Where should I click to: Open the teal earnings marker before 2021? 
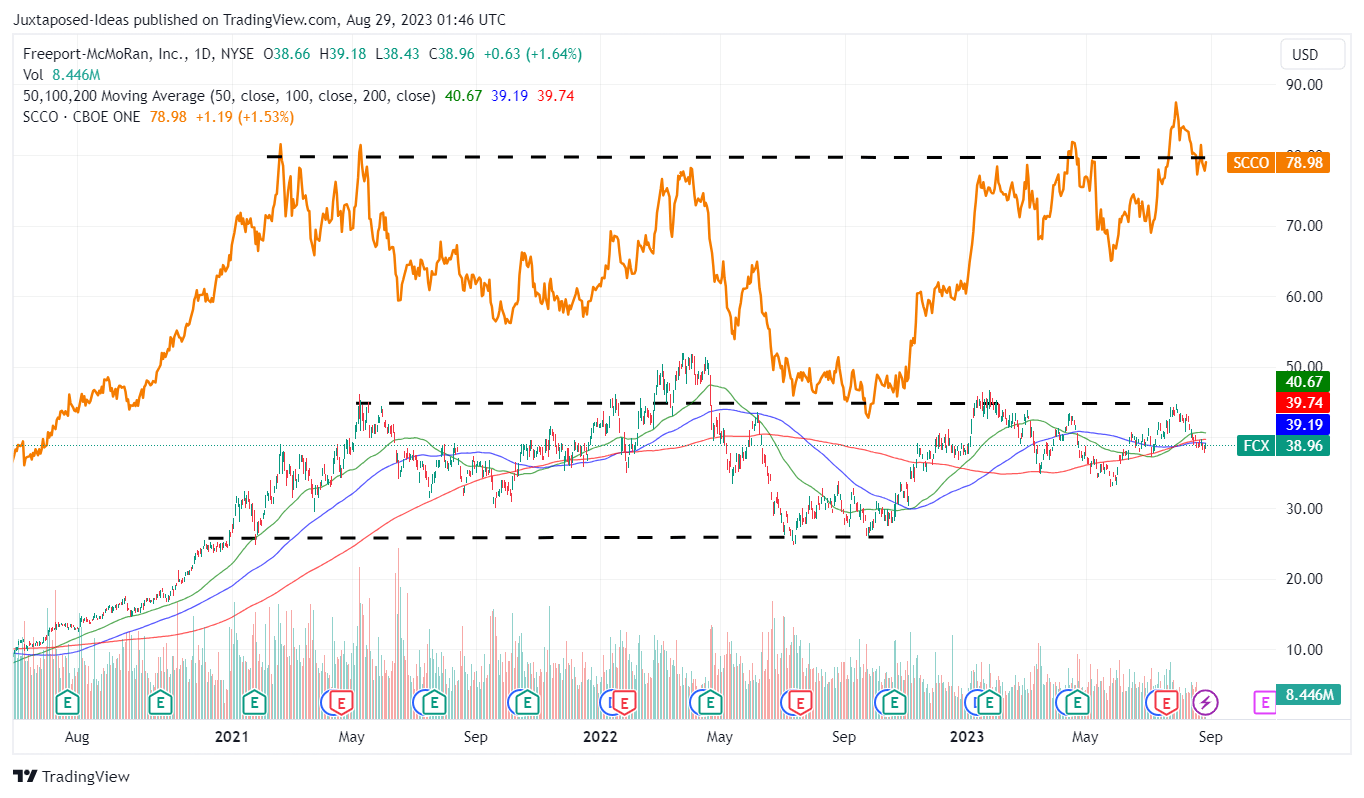coord(159,703)
